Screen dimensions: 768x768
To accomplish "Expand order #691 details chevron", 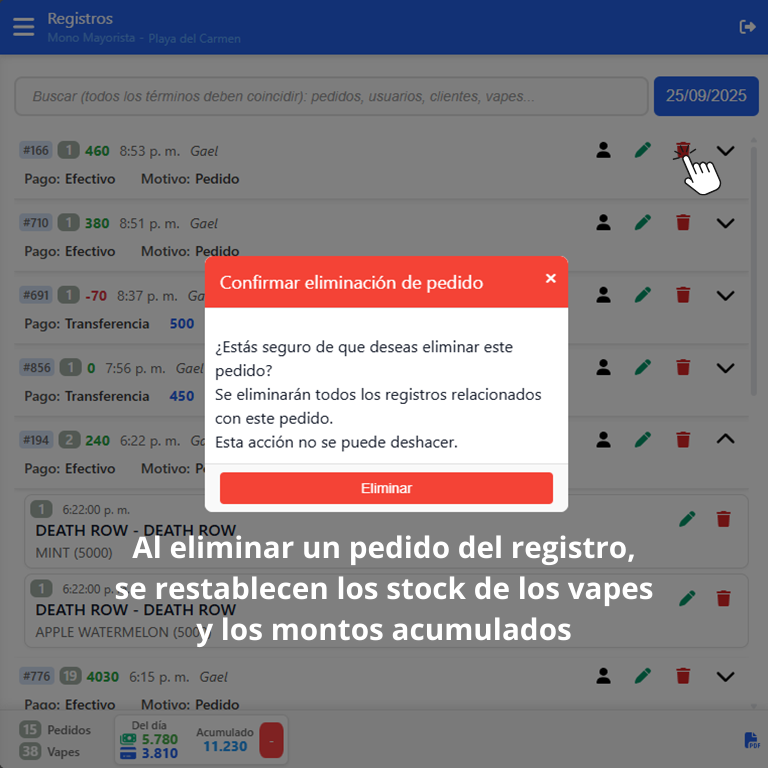I will tap(725, 295).
